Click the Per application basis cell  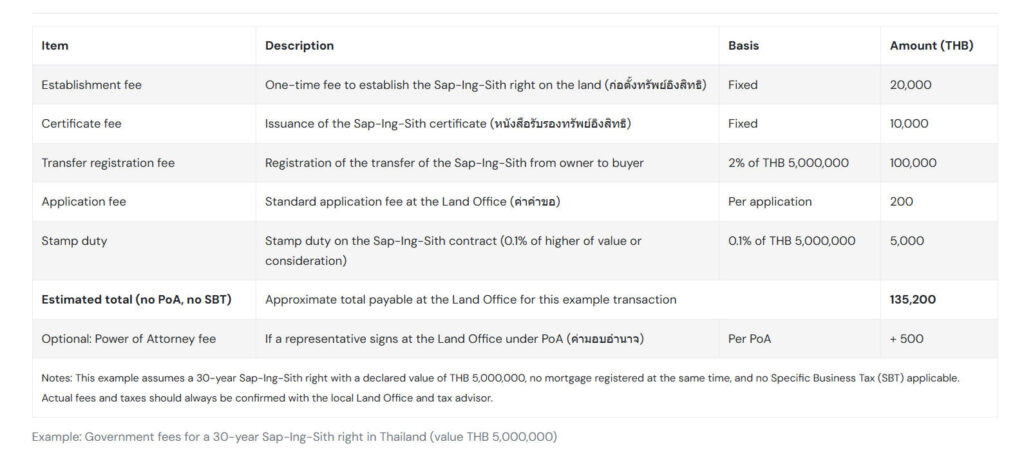pyautogui.click(x=769, y=202)
